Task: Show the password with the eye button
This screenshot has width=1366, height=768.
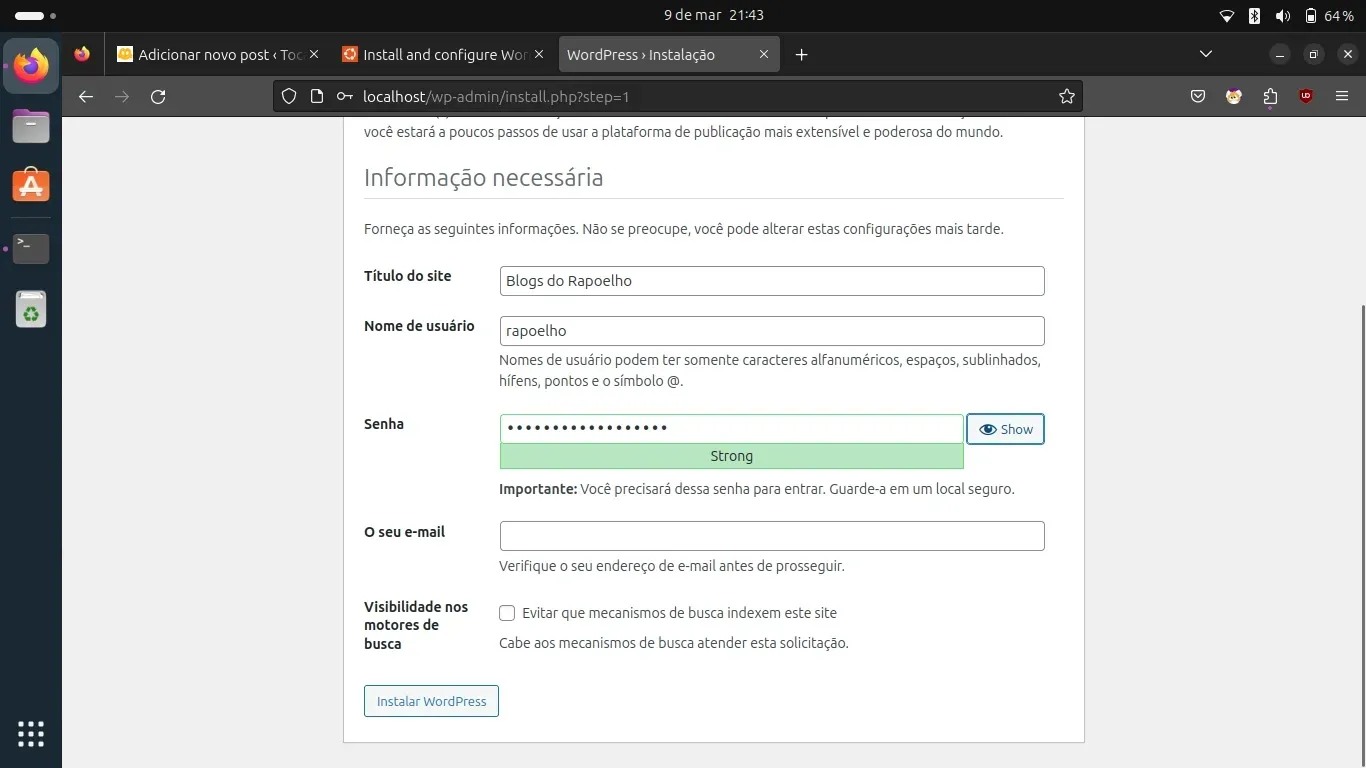Action: 1005,429
